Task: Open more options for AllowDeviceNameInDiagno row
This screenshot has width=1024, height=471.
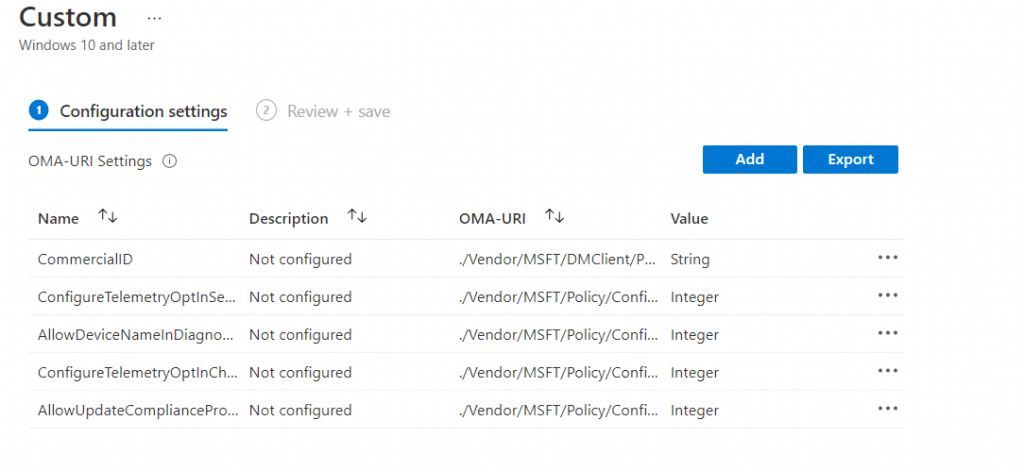Action: (888, 333)
